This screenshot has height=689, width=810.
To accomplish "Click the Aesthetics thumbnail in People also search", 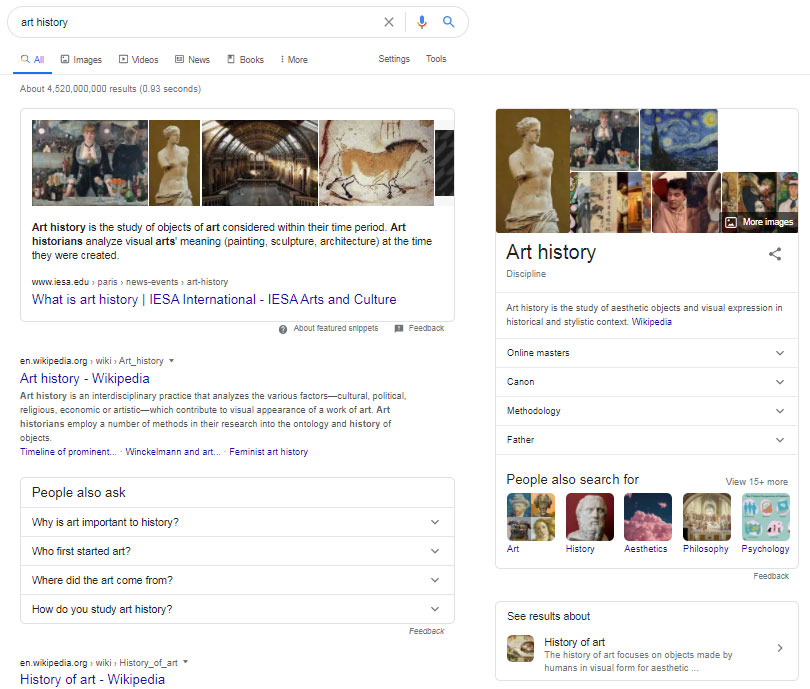I will 647,517.
